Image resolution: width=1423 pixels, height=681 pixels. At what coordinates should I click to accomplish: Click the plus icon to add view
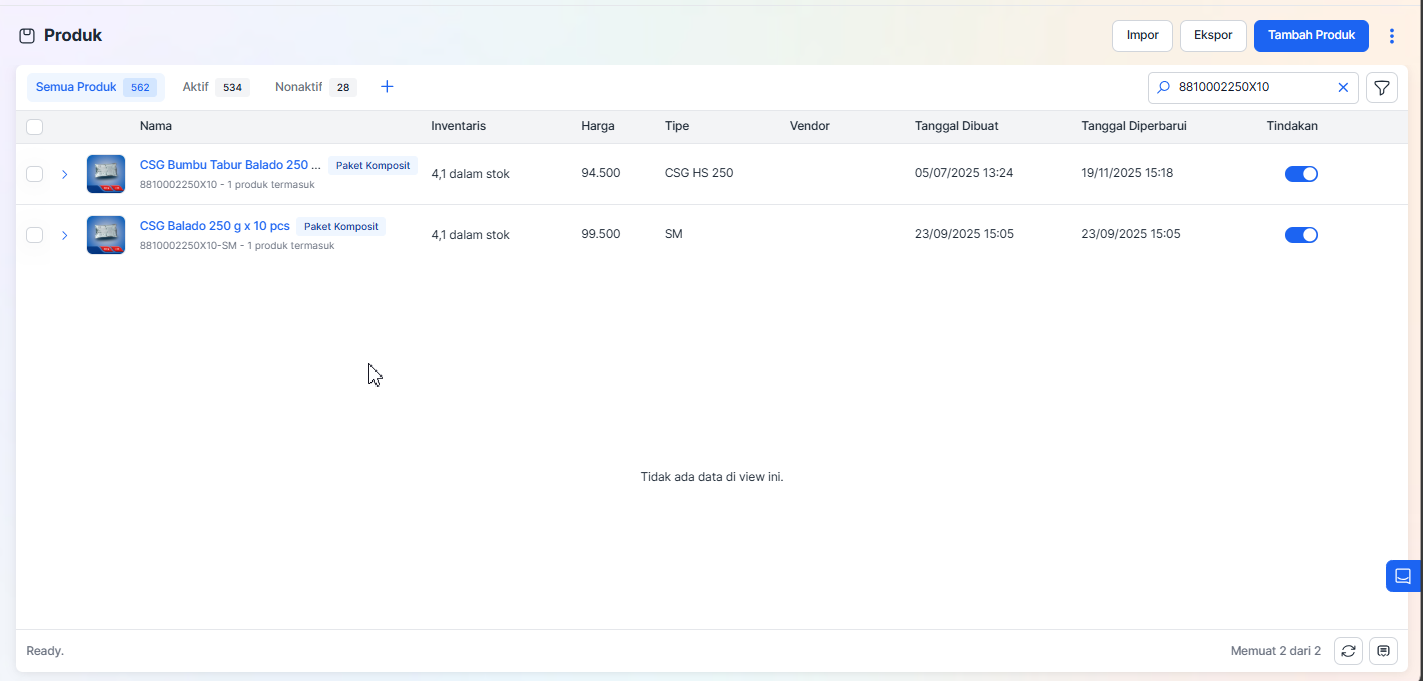tap(387, 87)
